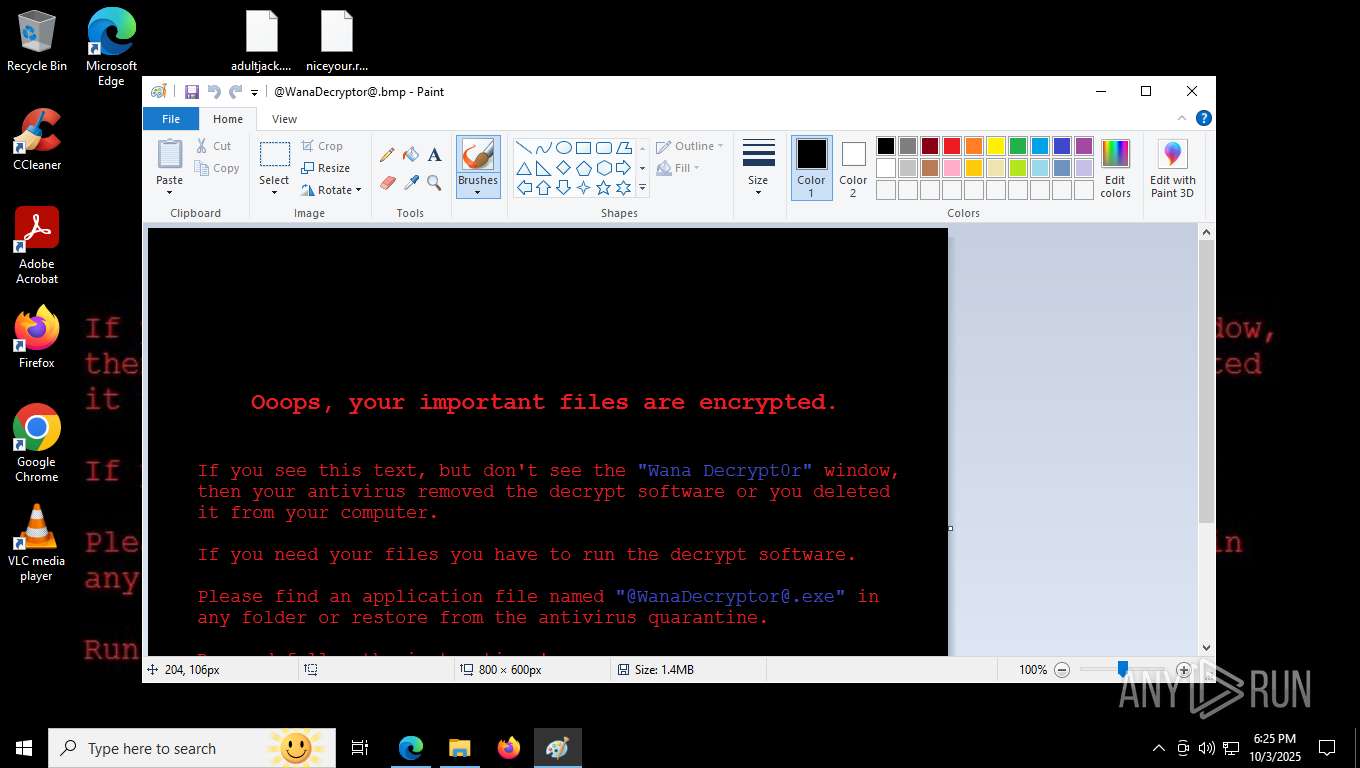Collapse the ribbon with the chevron
Image resolution: width=1360 pixels, height=768 pixels.
click(1182, 118)
